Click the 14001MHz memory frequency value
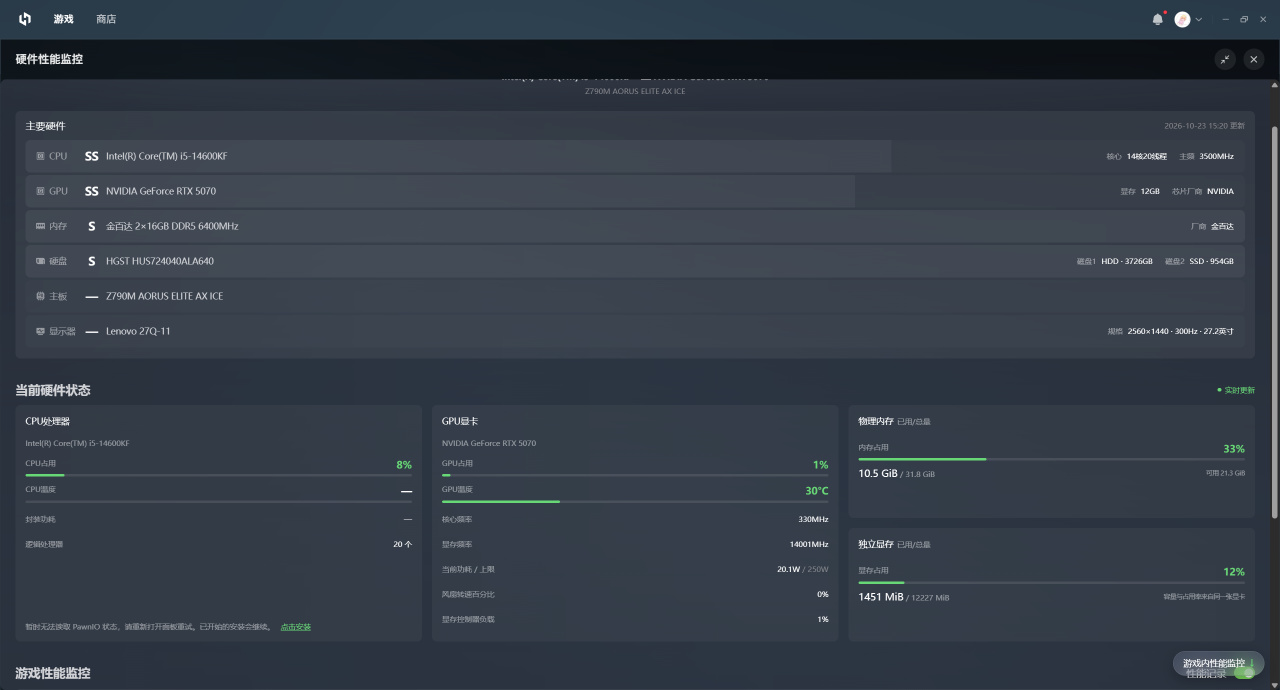The width and height of the screenshot is (1280, 690). coord(809,544)
